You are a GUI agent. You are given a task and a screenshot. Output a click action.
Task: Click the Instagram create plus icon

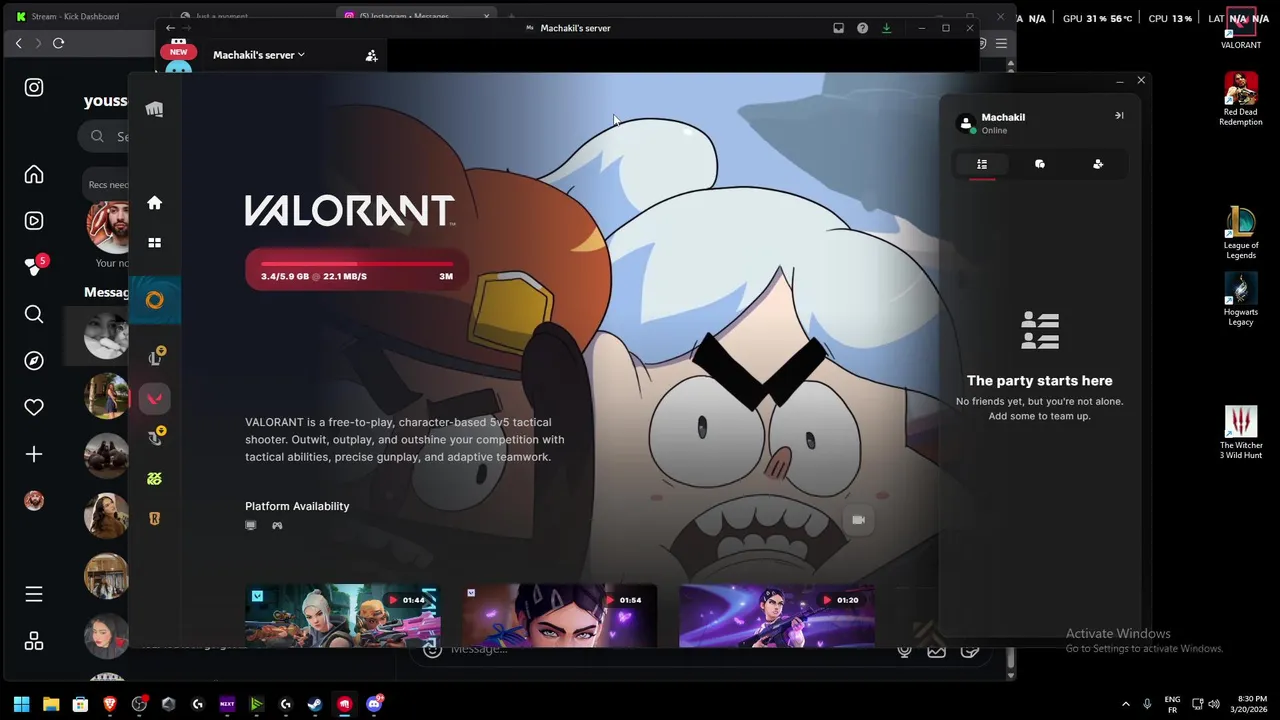point(34,454)
